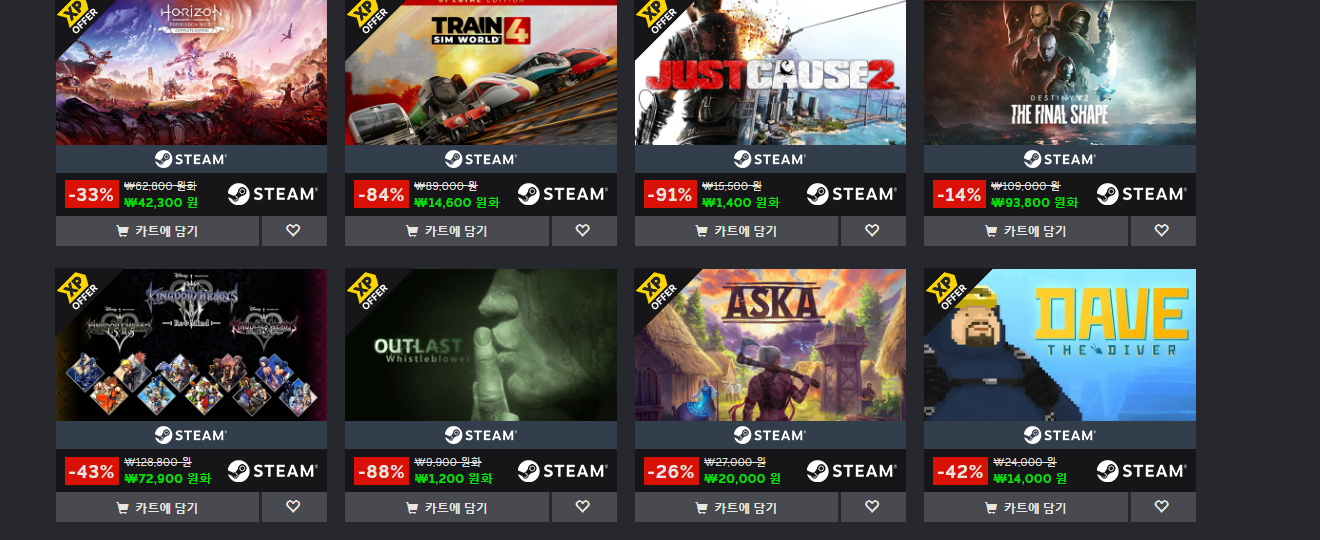This screenshot has height=540, width=1320.
Task: Add Horizon Forbidden West to cart
Action: point(157,231)
